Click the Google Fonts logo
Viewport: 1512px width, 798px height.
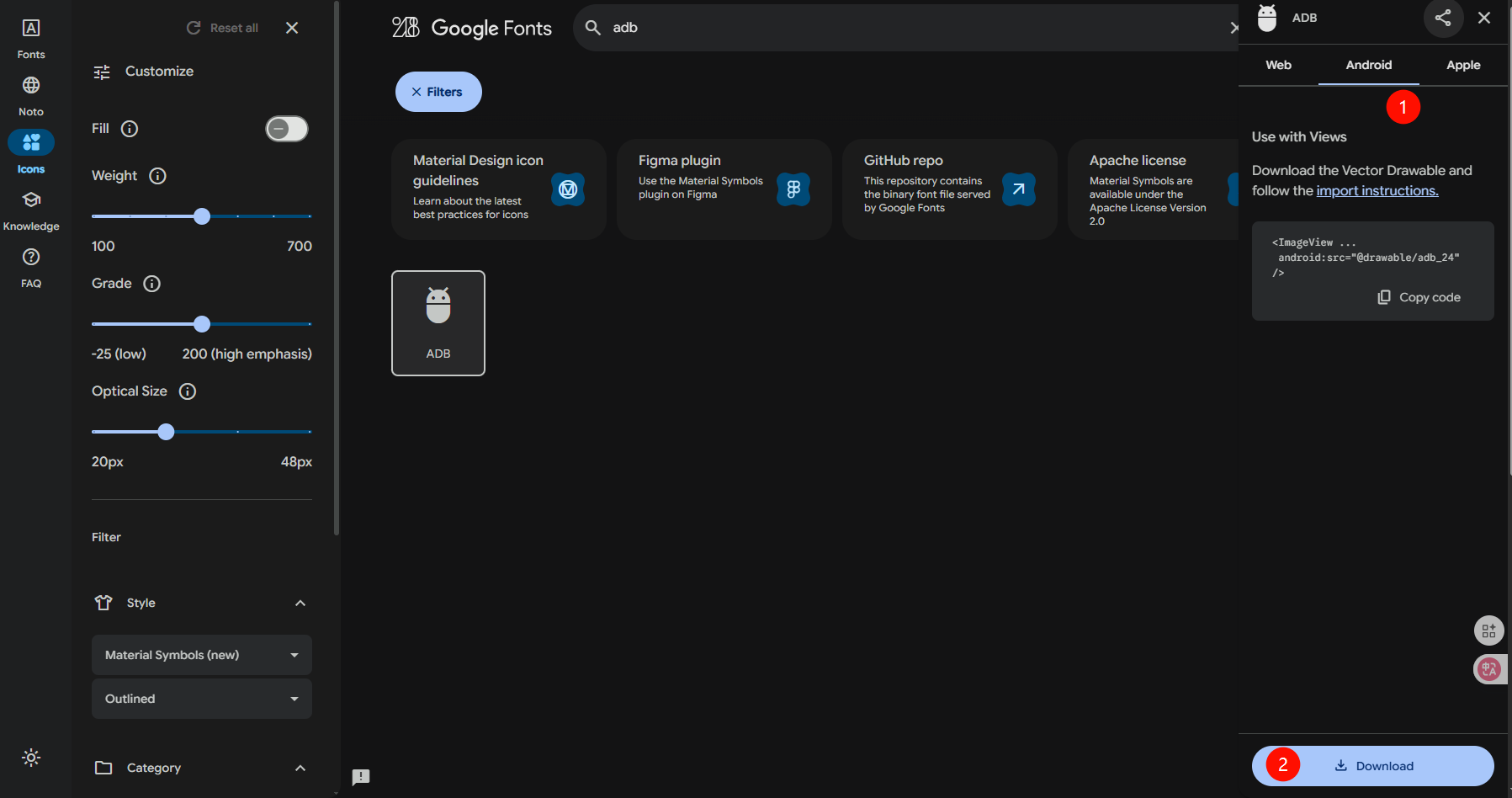click(472, 28)
